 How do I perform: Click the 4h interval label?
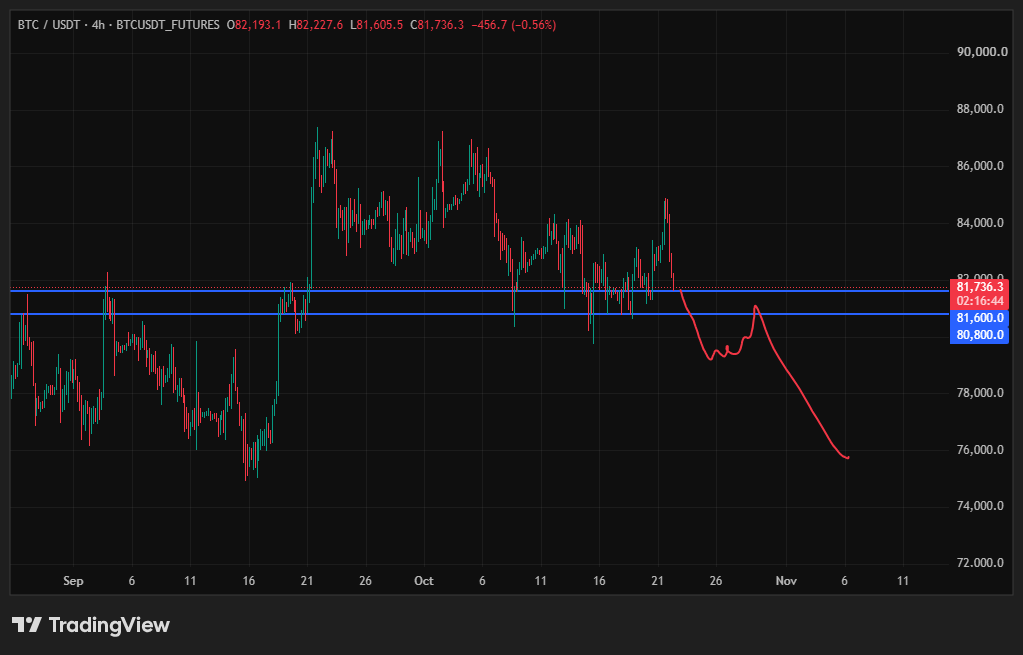tap(98, 25)
